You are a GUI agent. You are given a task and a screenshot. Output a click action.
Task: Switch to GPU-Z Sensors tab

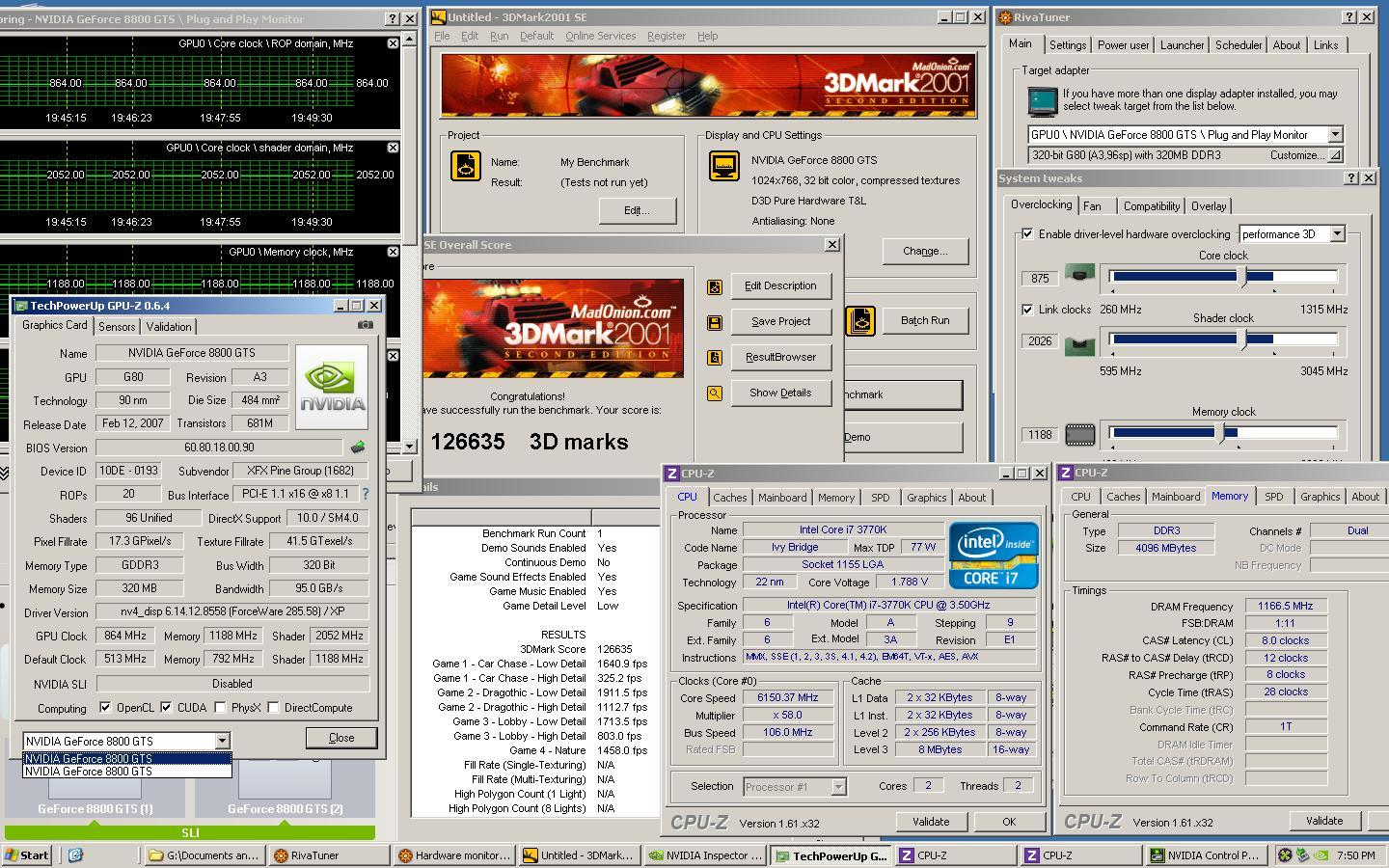pyautogui.click(x=117, y=327)
